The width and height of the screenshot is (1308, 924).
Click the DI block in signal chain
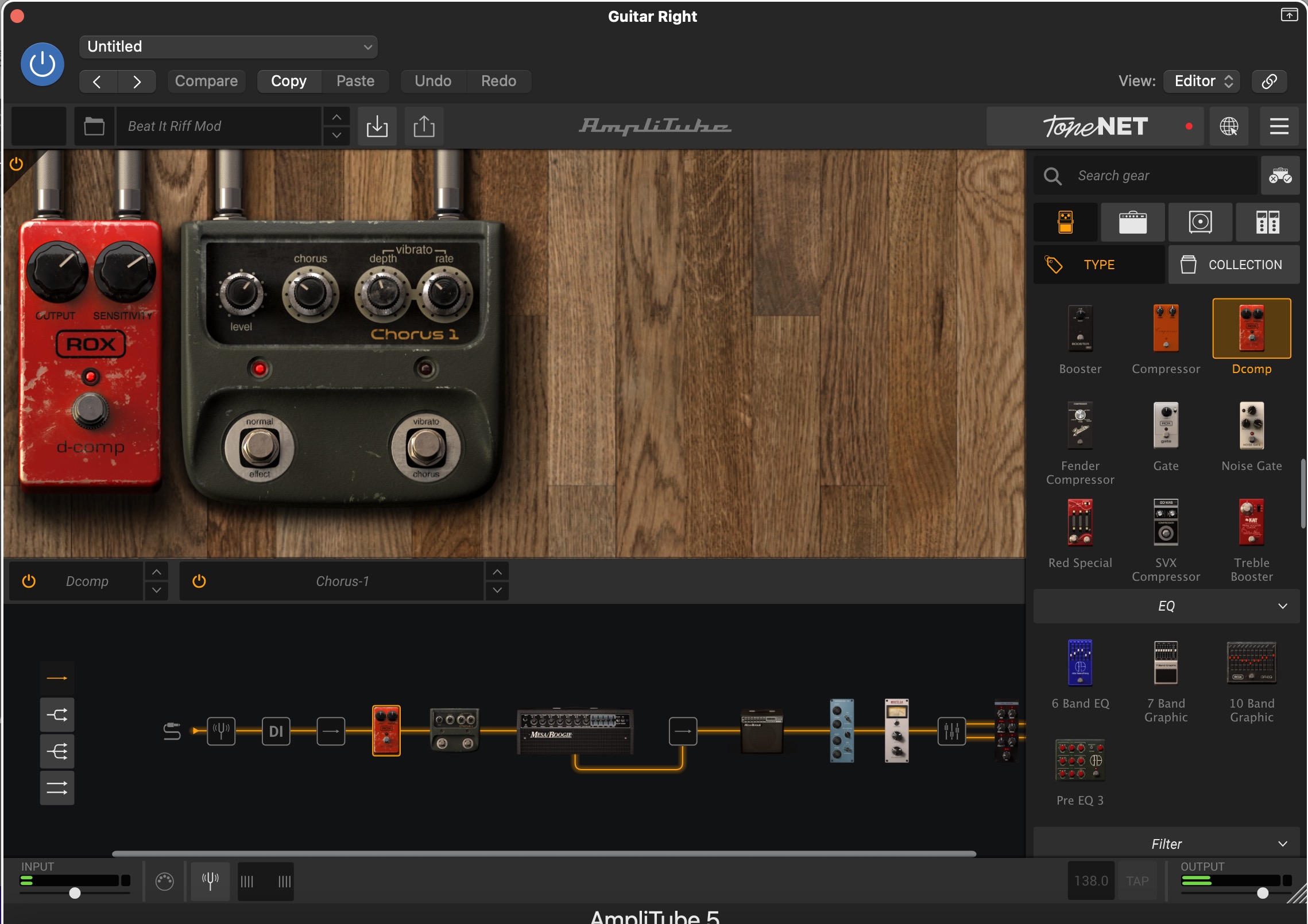(x=276, y=731)
